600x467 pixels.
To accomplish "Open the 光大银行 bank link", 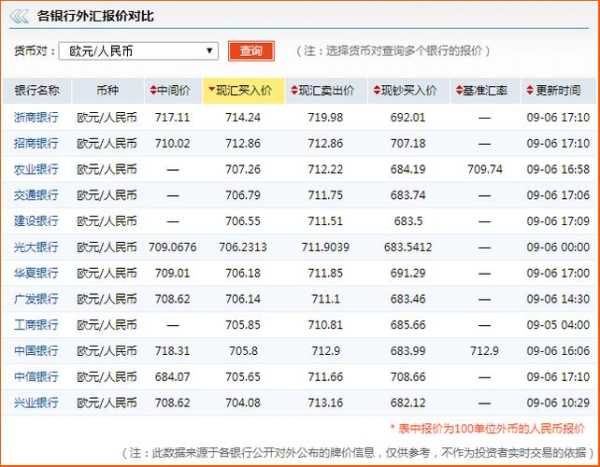I will pyautogui.click(x=37, y=247).
